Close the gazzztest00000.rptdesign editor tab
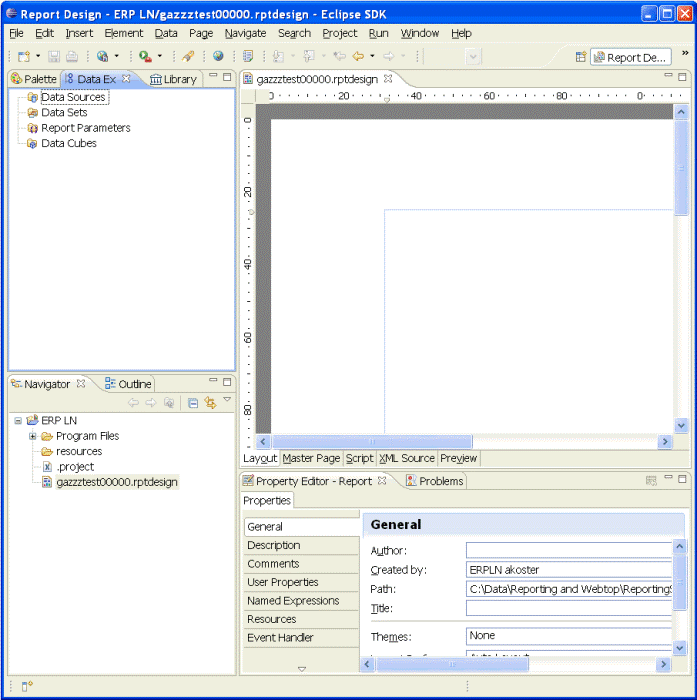This screenshot has width=697, height=700. point(388,78)
